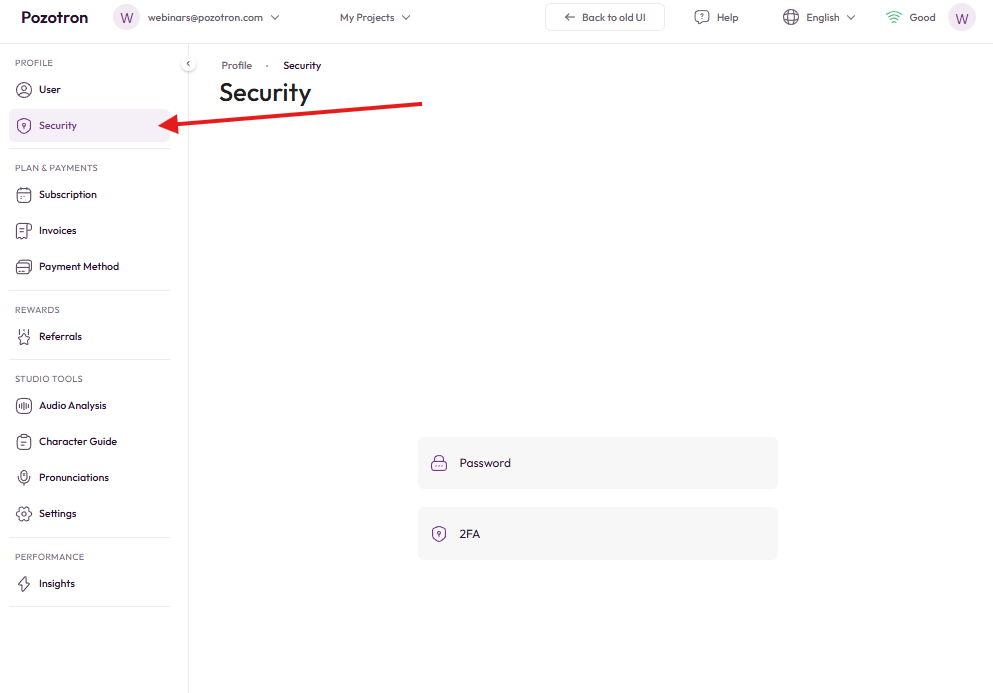Open the My Projects dropdown

point(375,17)
